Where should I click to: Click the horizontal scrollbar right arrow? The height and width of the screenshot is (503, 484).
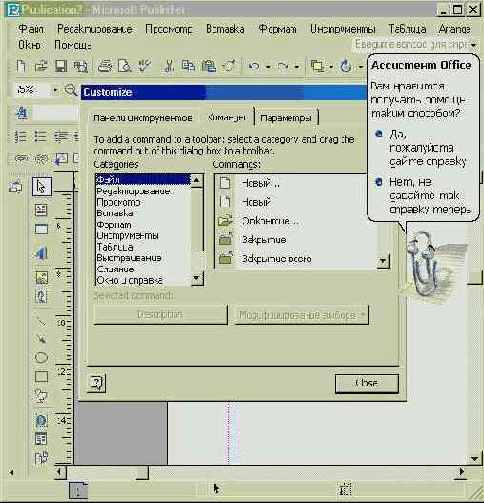[462, 472]
